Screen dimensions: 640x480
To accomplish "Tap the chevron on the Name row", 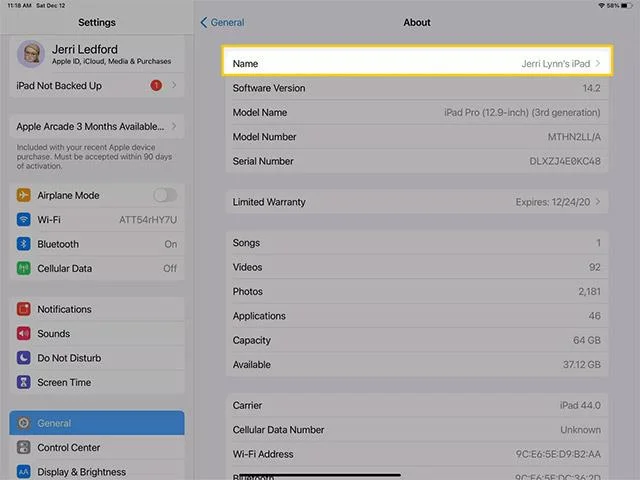I will pos(598,63).
